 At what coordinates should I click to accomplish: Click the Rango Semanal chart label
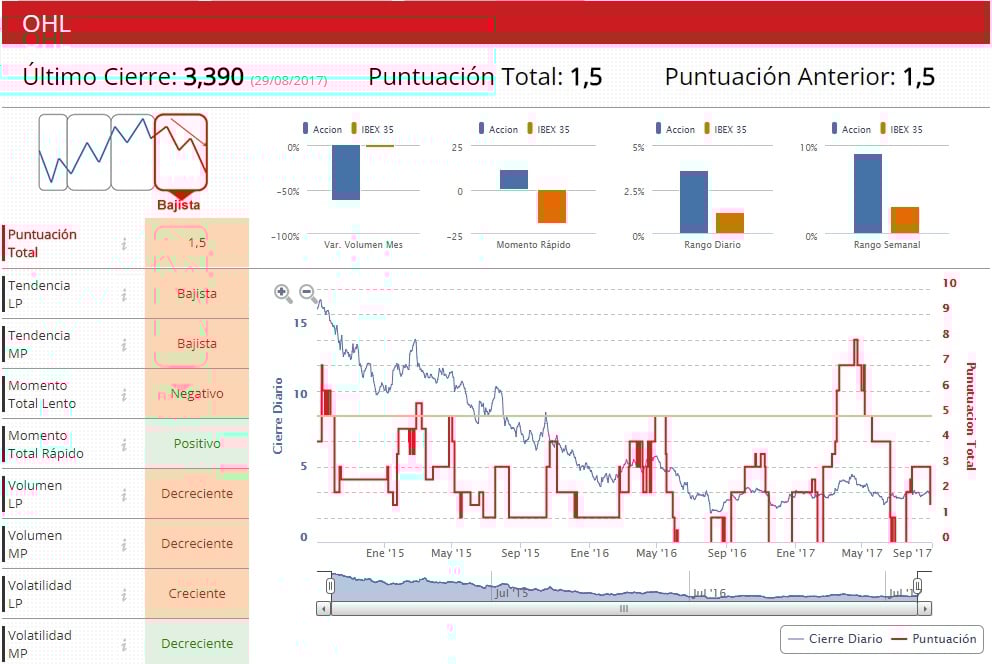(887, 244)
